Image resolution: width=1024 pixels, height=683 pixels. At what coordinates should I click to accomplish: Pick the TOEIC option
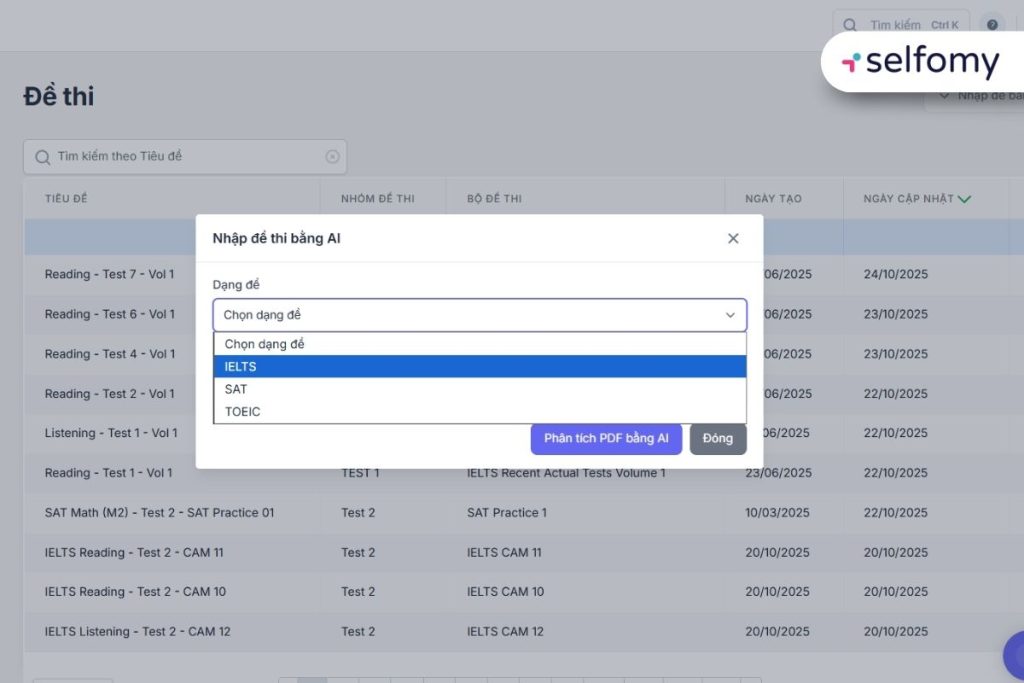[x=479, y=411]
